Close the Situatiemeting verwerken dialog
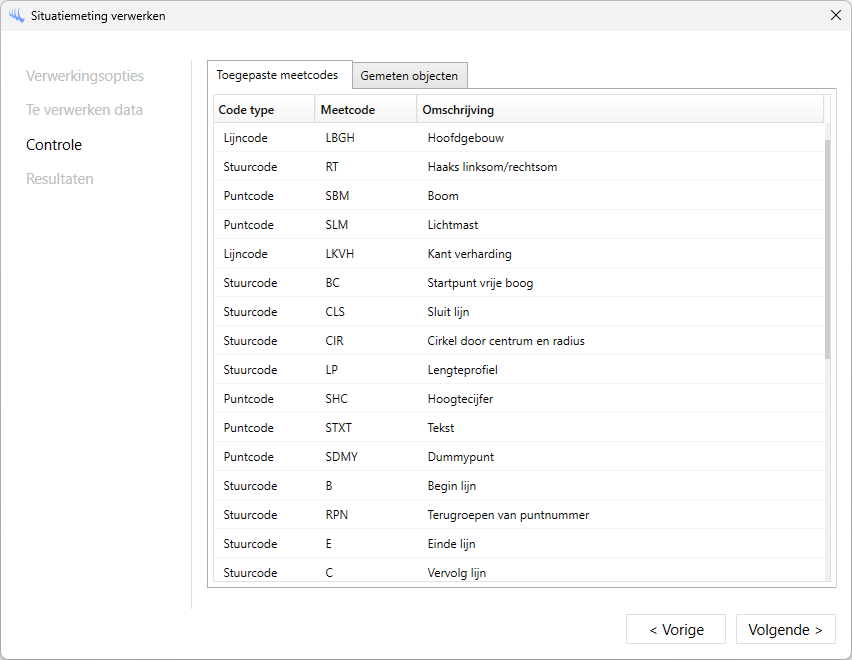The image size is (852, 660). click(835, 16)
